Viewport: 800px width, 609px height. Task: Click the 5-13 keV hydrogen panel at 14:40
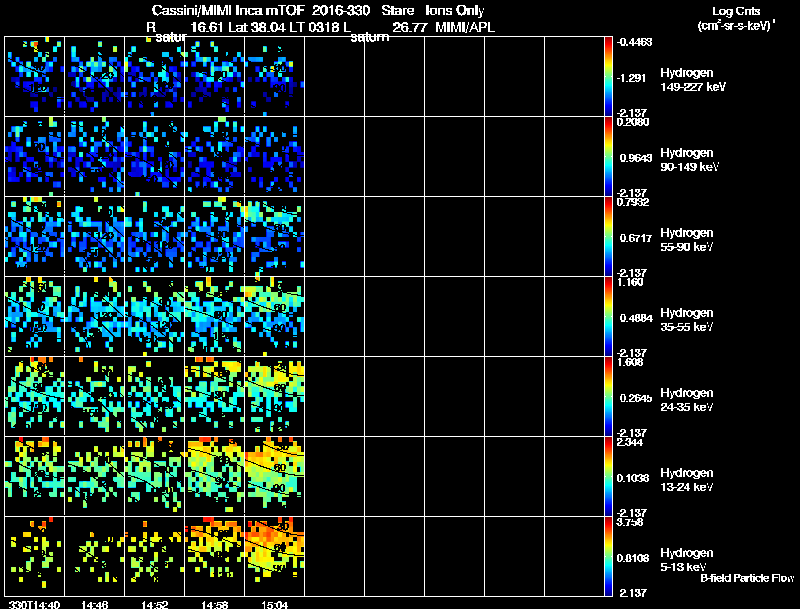pyautogui.click(x=35, y=556)
